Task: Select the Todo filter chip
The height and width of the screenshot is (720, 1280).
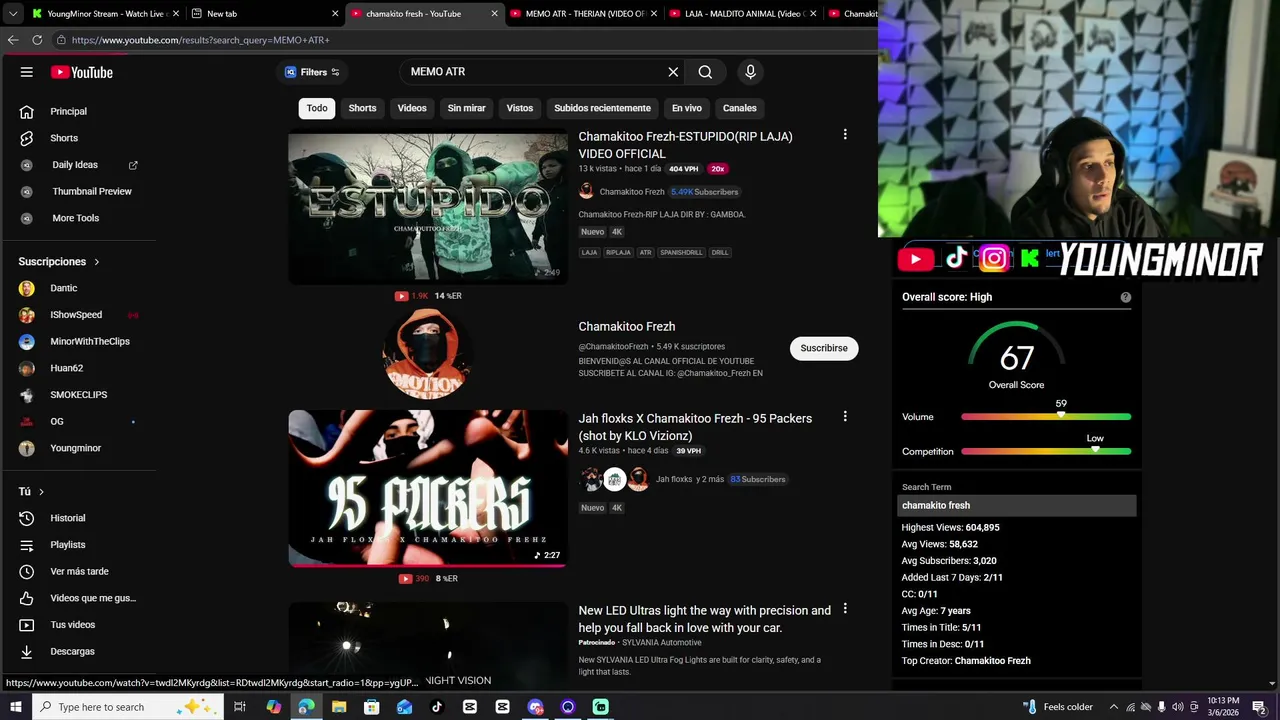Action: [317, 108]
